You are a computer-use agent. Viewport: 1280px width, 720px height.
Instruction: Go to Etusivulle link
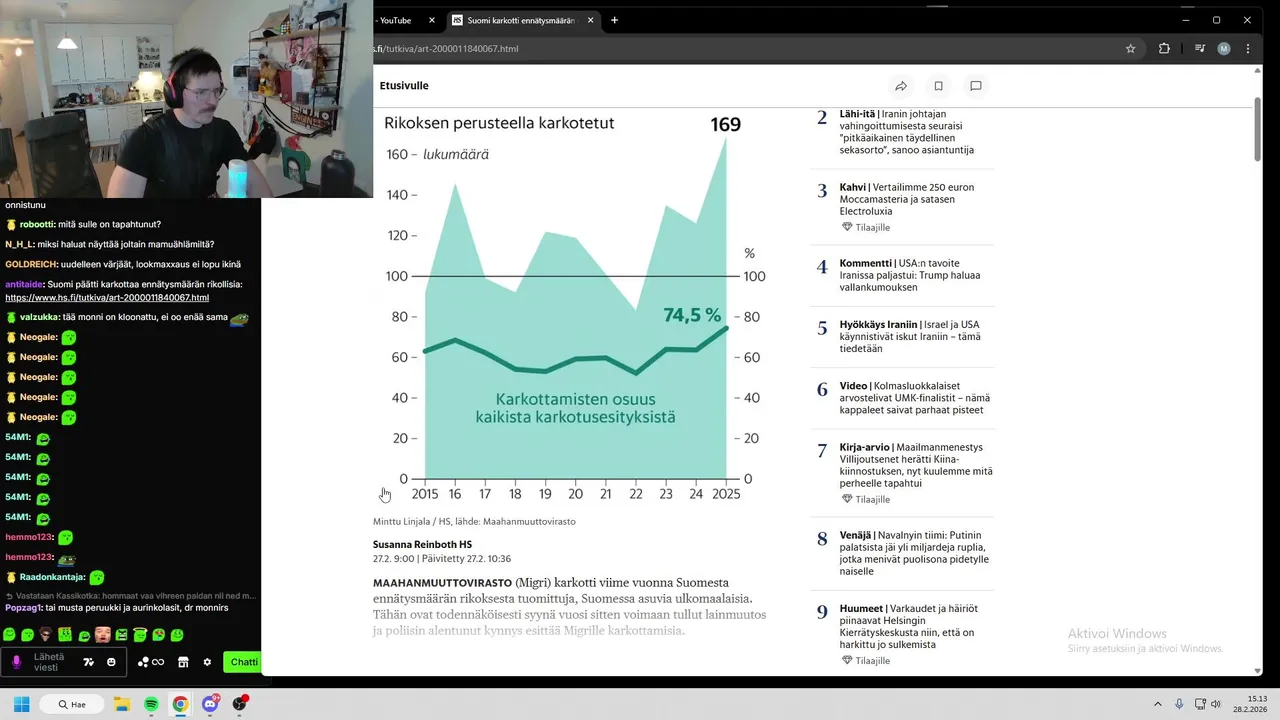[404, 86]
